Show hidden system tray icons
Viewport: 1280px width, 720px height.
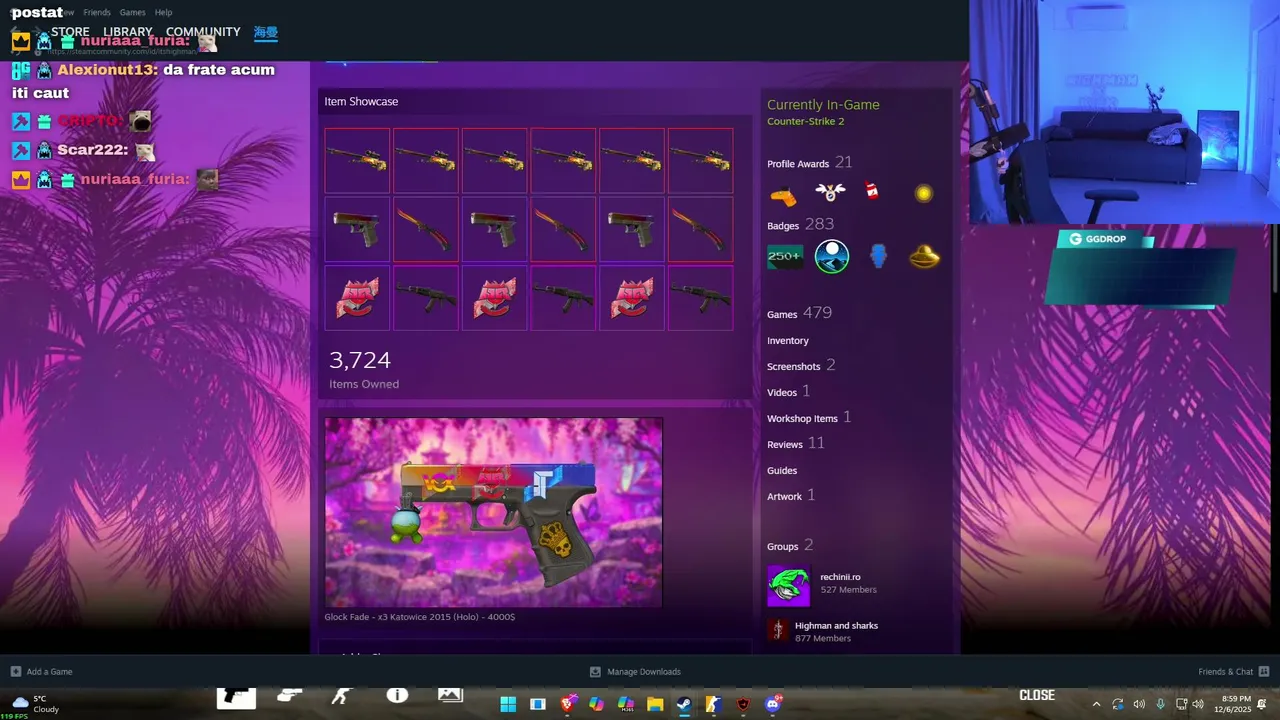click(x=1096, y=704)
